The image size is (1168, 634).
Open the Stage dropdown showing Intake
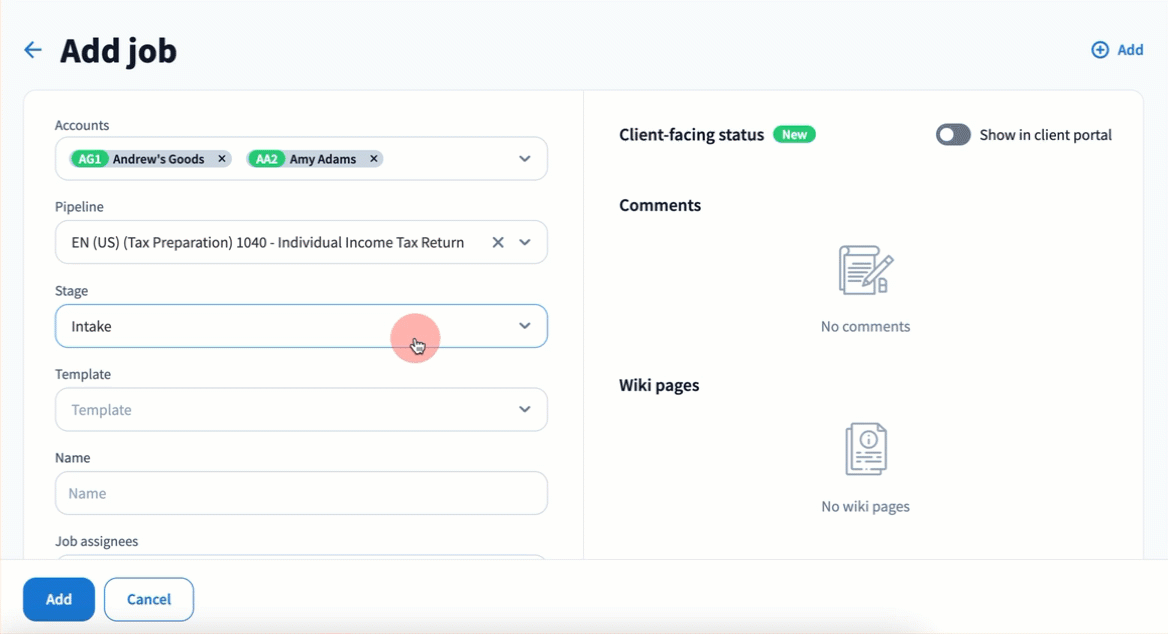[300, 326]
